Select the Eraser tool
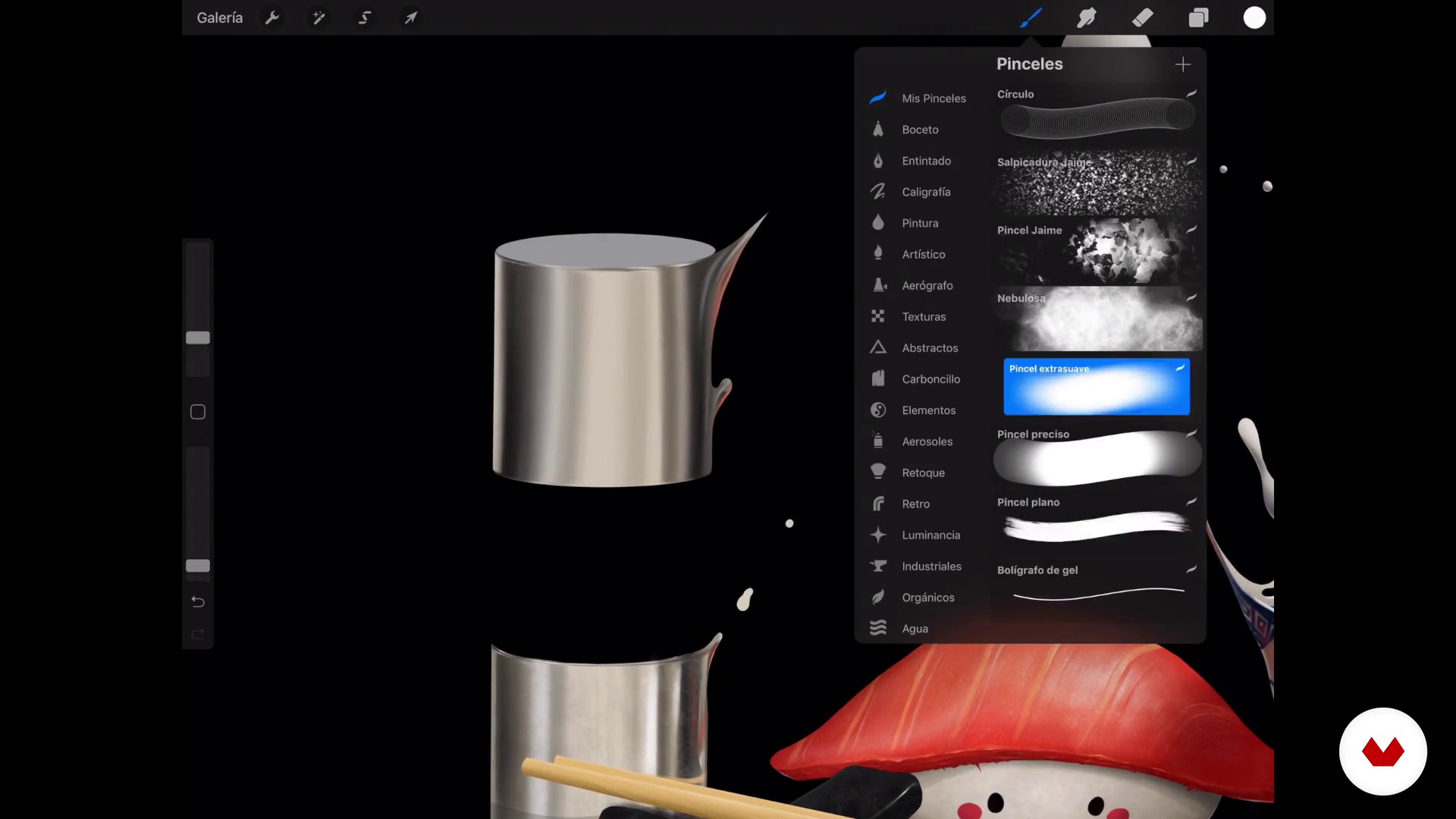The width and height of the screenshot is (1456, 819). click(1143, 17)
